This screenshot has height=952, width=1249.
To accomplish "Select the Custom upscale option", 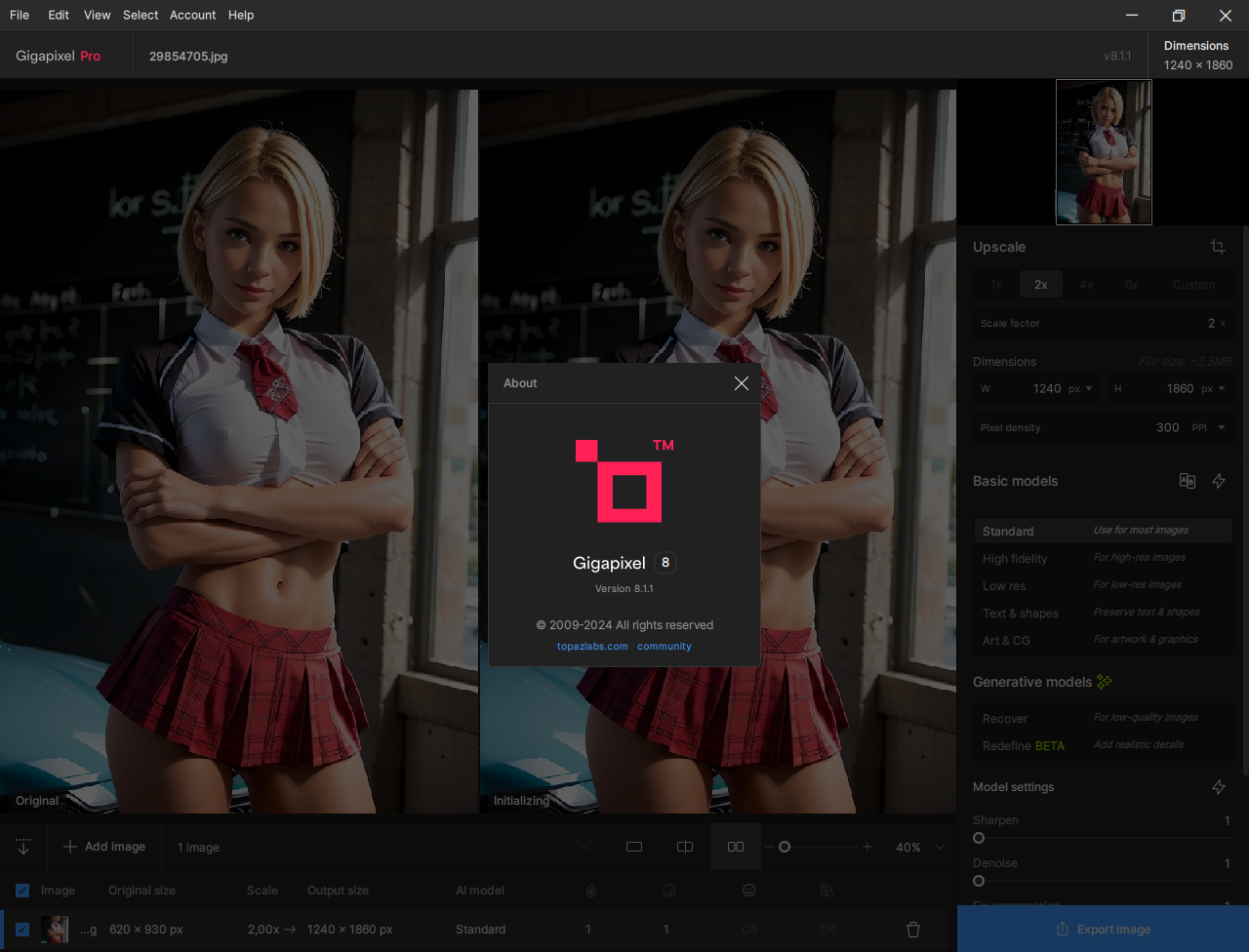I will 1194,285.
